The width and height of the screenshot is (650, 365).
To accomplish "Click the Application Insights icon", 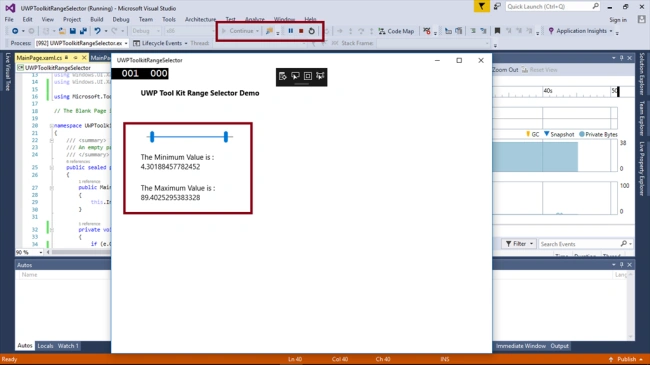I will click(x=551, y=31).
